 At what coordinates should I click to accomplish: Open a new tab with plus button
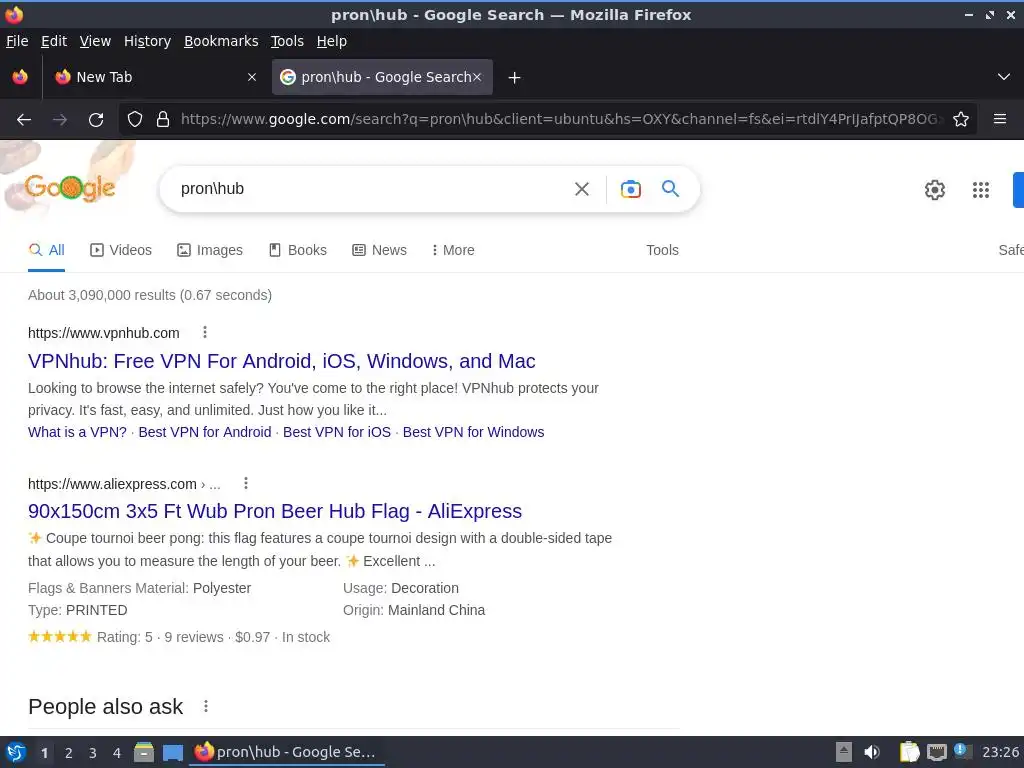click(x=515, y=78)
